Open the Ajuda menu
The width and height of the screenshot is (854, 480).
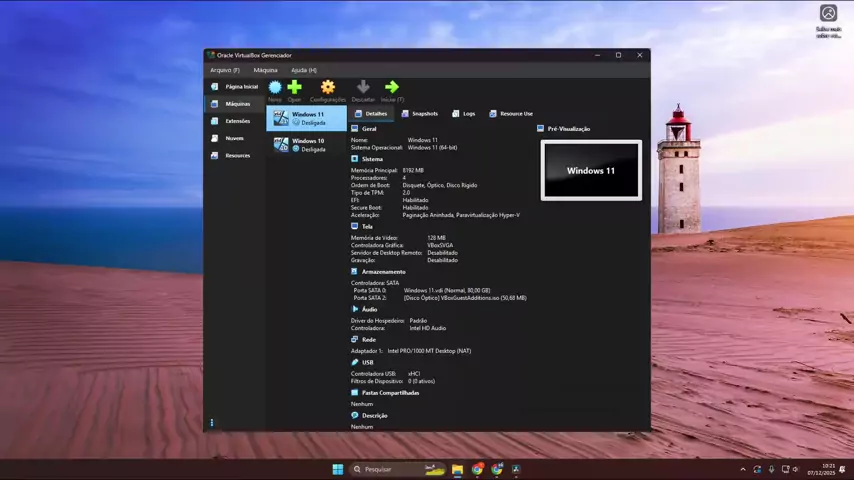coord(303,70)
